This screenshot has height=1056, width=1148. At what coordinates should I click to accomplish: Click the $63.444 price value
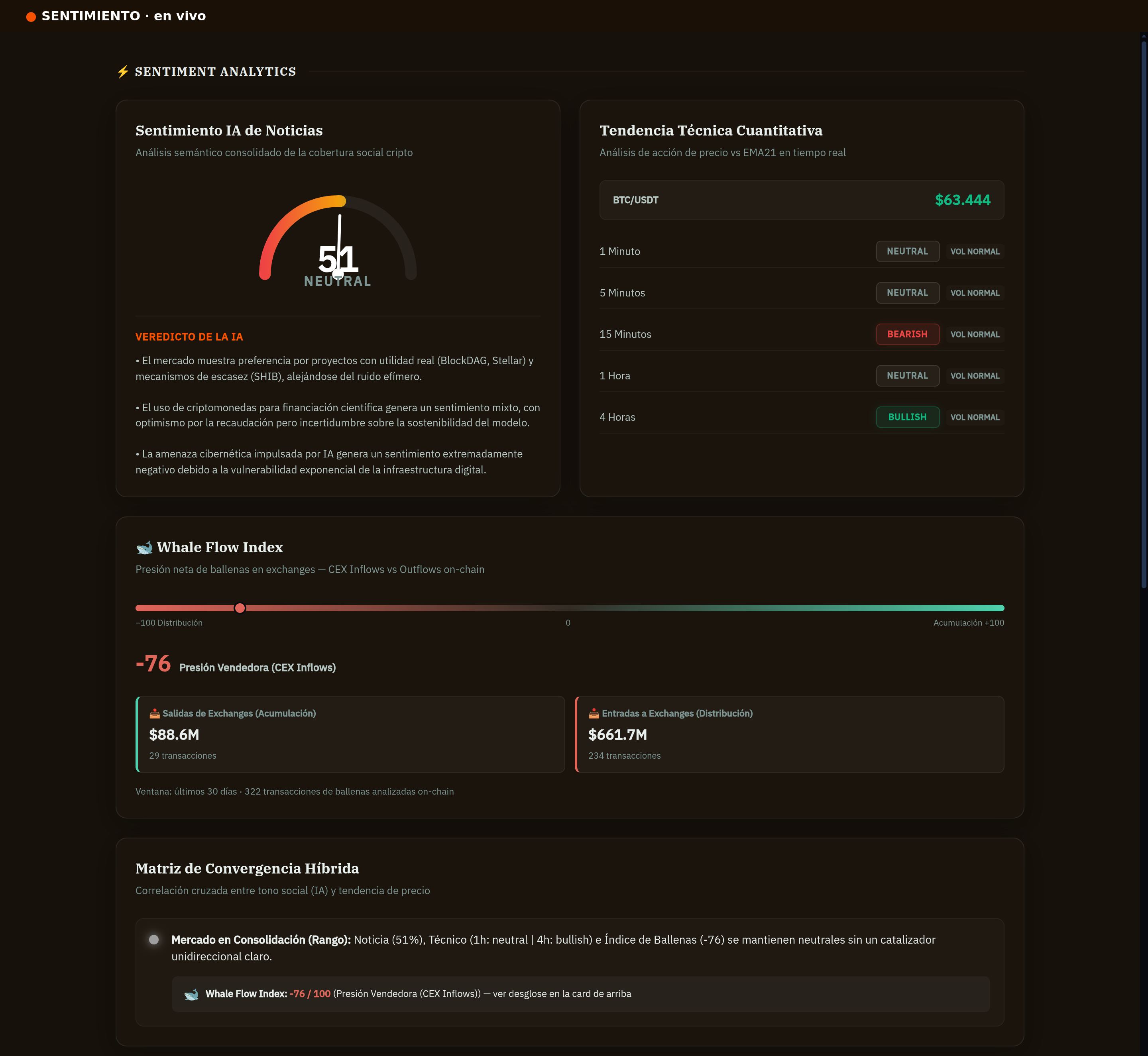(962, 200)
